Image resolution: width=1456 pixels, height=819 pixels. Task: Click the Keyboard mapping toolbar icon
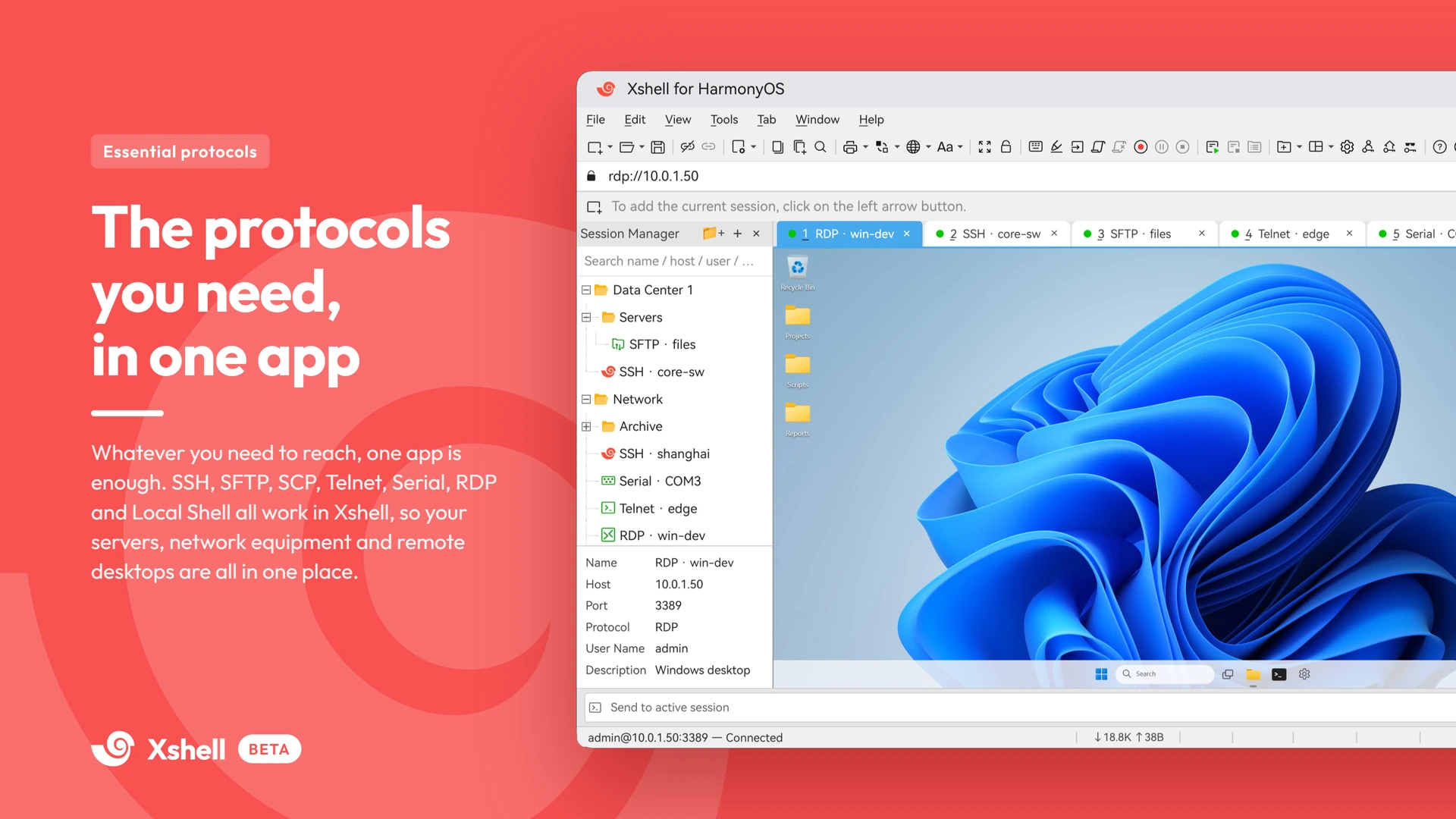tap(1035, 147)
